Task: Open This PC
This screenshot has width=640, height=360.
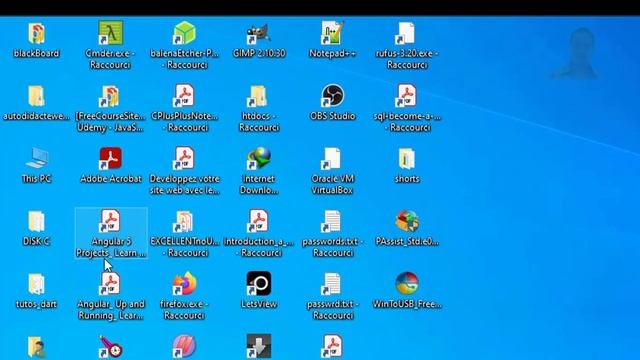Action: tap(36, 158)
